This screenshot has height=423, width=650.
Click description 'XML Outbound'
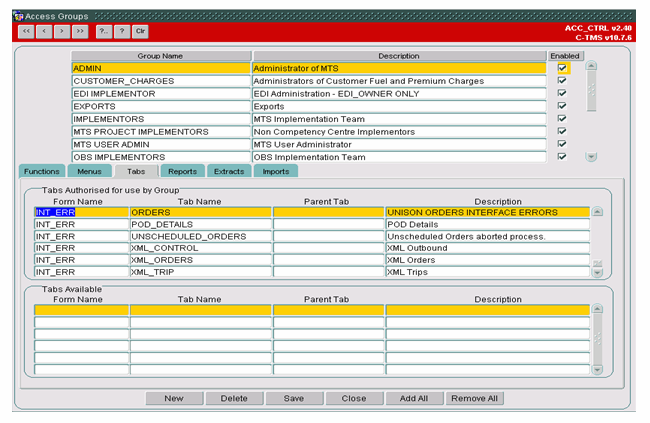pyautogui.click(x=488, y=248)
